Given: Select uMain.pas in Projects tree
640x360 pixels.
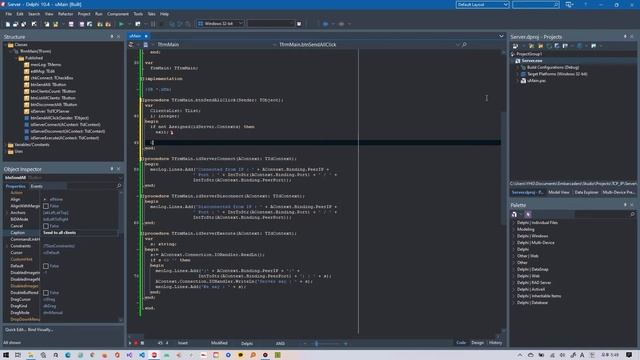Looking at the screenshot, I should point(536,81).
